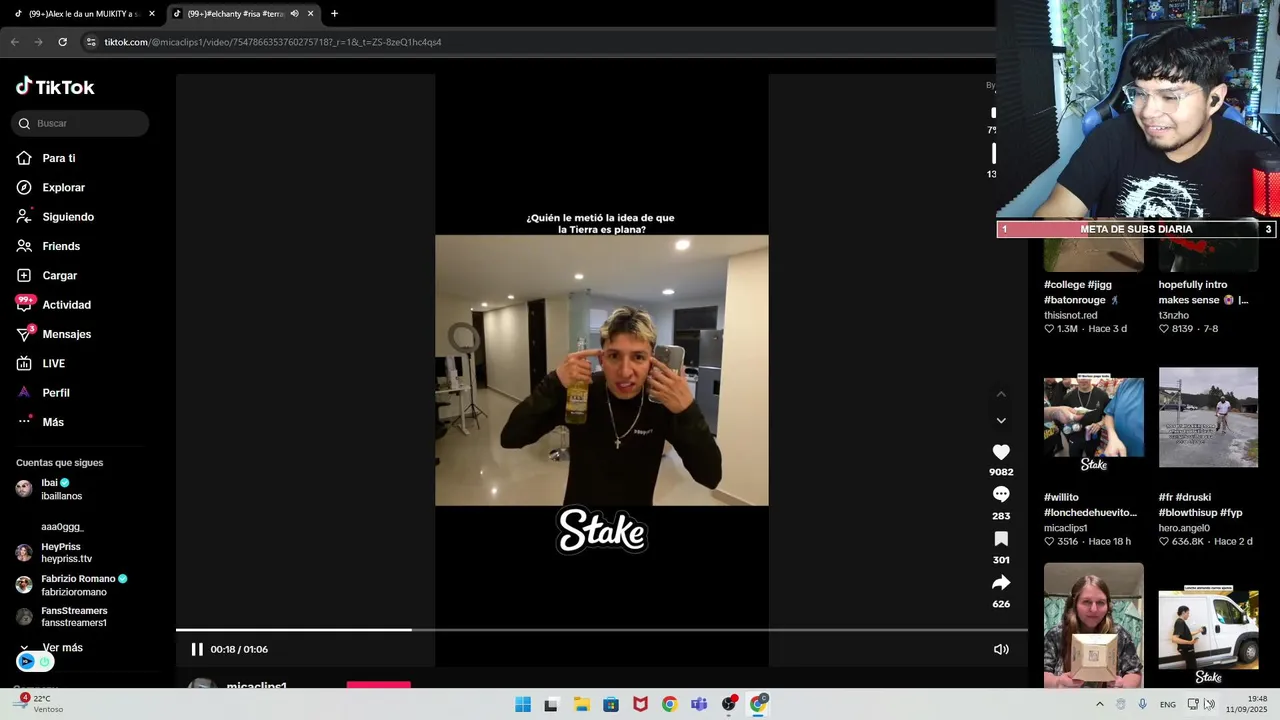The height and width of the screenshot is (720, 1280).
Task: Open t3nzho creator name
Action: 1174,315
